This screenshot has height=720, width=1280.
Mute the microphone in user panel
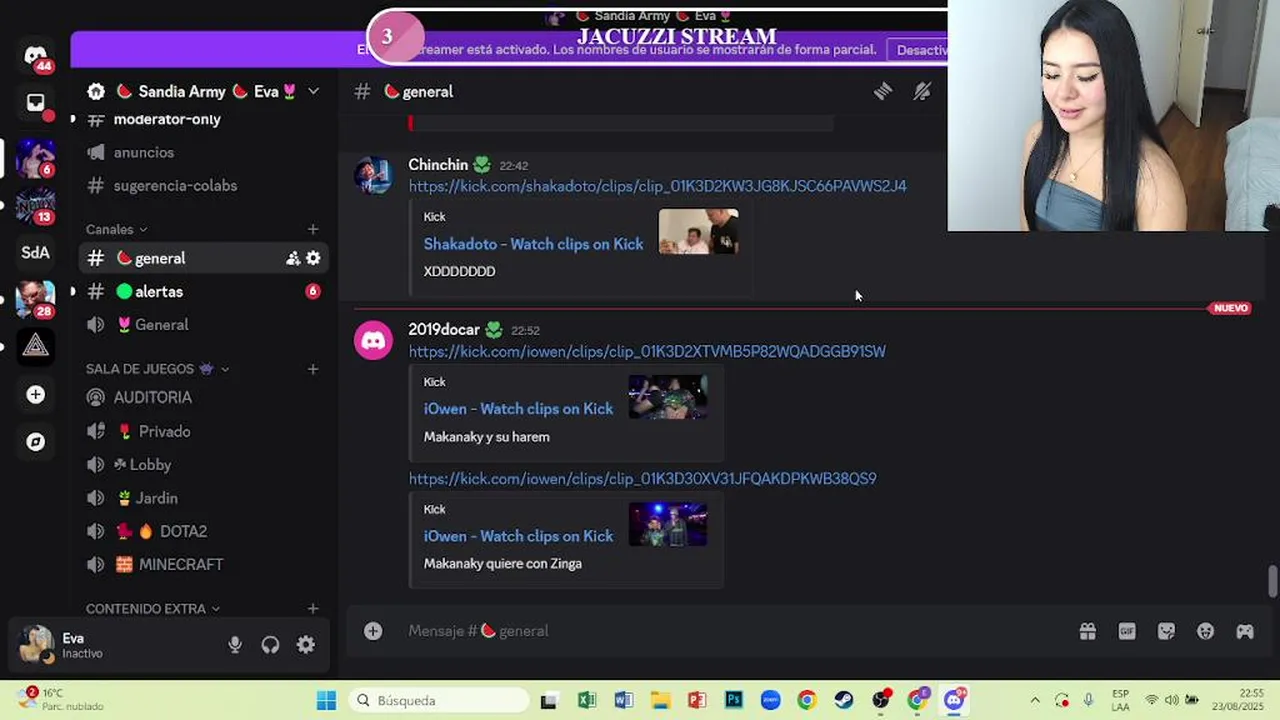235,645
